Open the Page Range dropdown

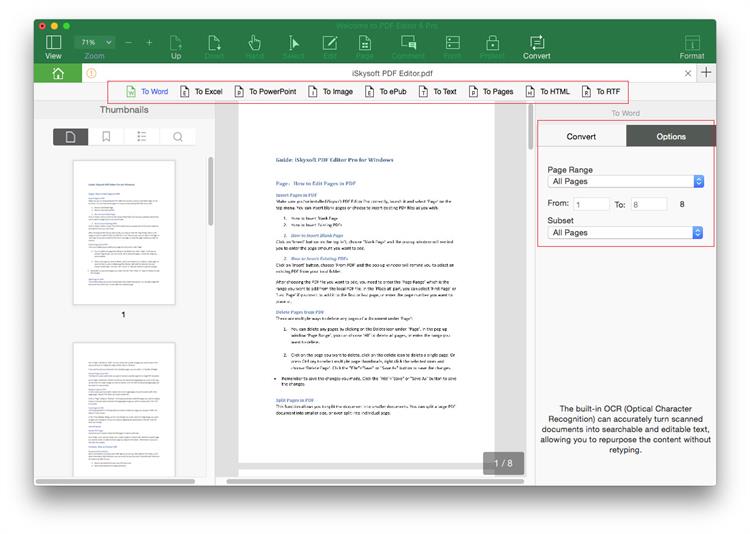626,181
